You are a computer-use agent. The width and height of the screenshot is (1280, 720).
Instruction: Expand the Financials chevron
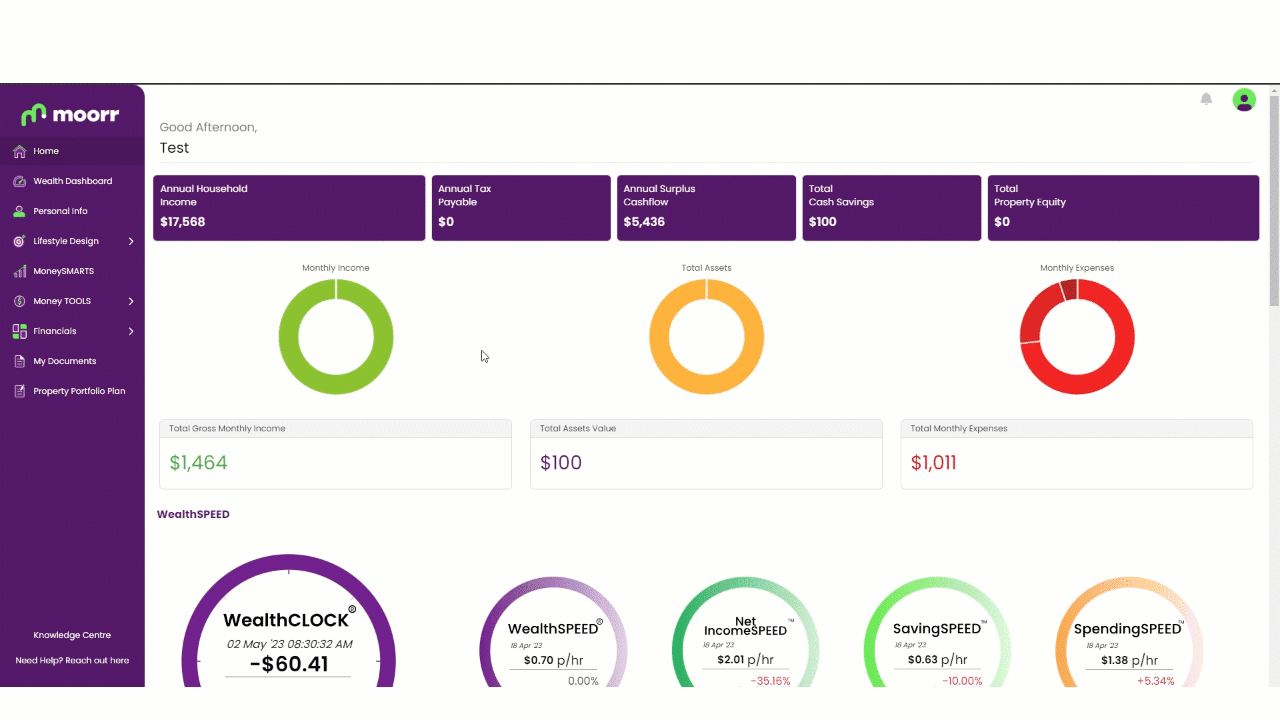pyautogui.click(x=131, y=331)
